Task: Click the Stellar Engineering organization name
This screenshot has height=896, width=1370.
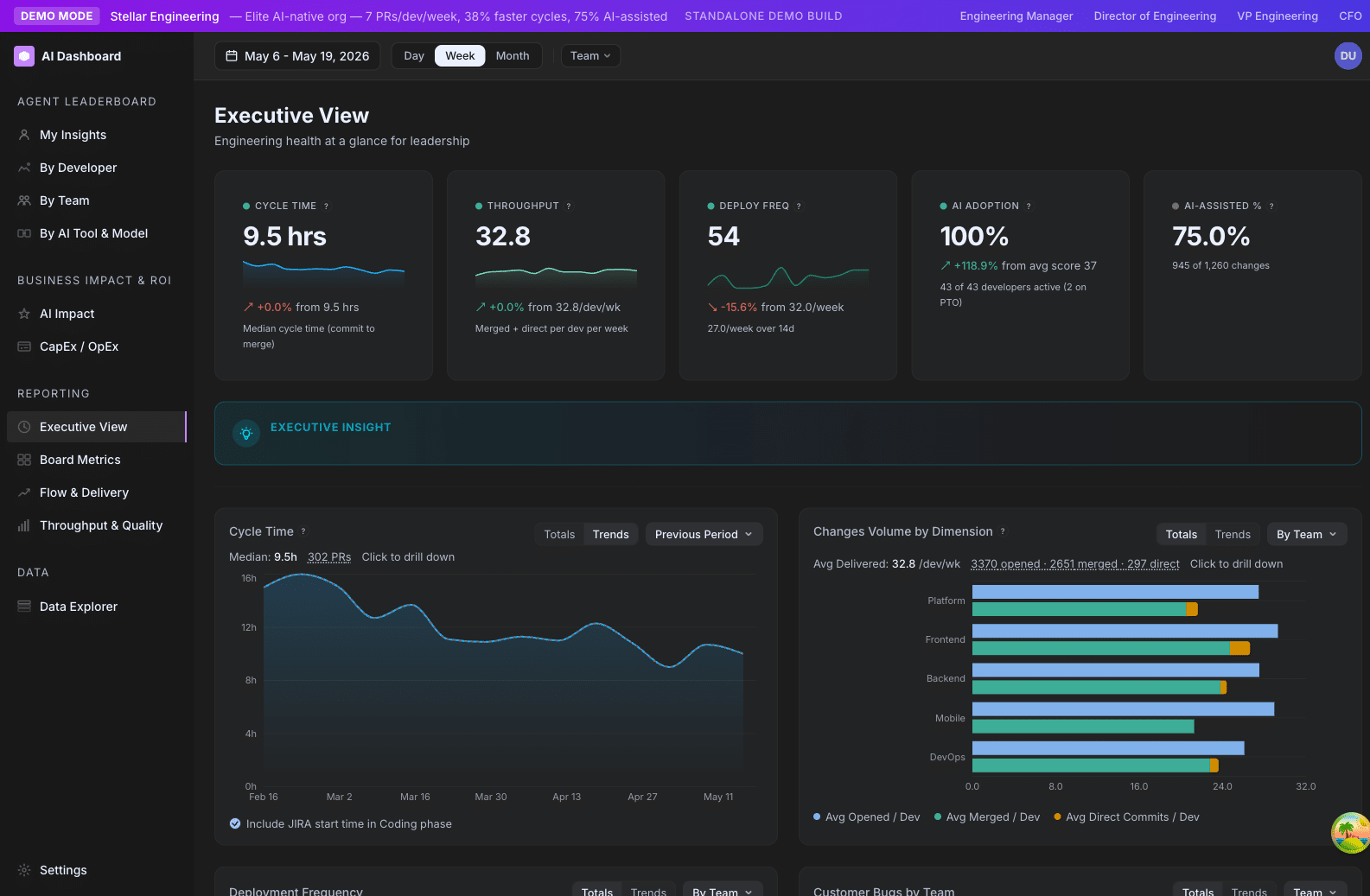Action: coord(164,16)
